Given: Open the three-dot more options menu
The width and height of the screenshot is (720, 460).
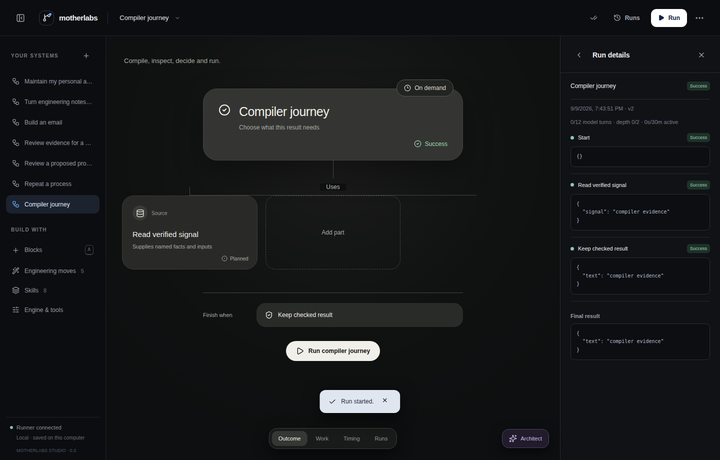Looking at the screenshot, I should click(699, 18).
